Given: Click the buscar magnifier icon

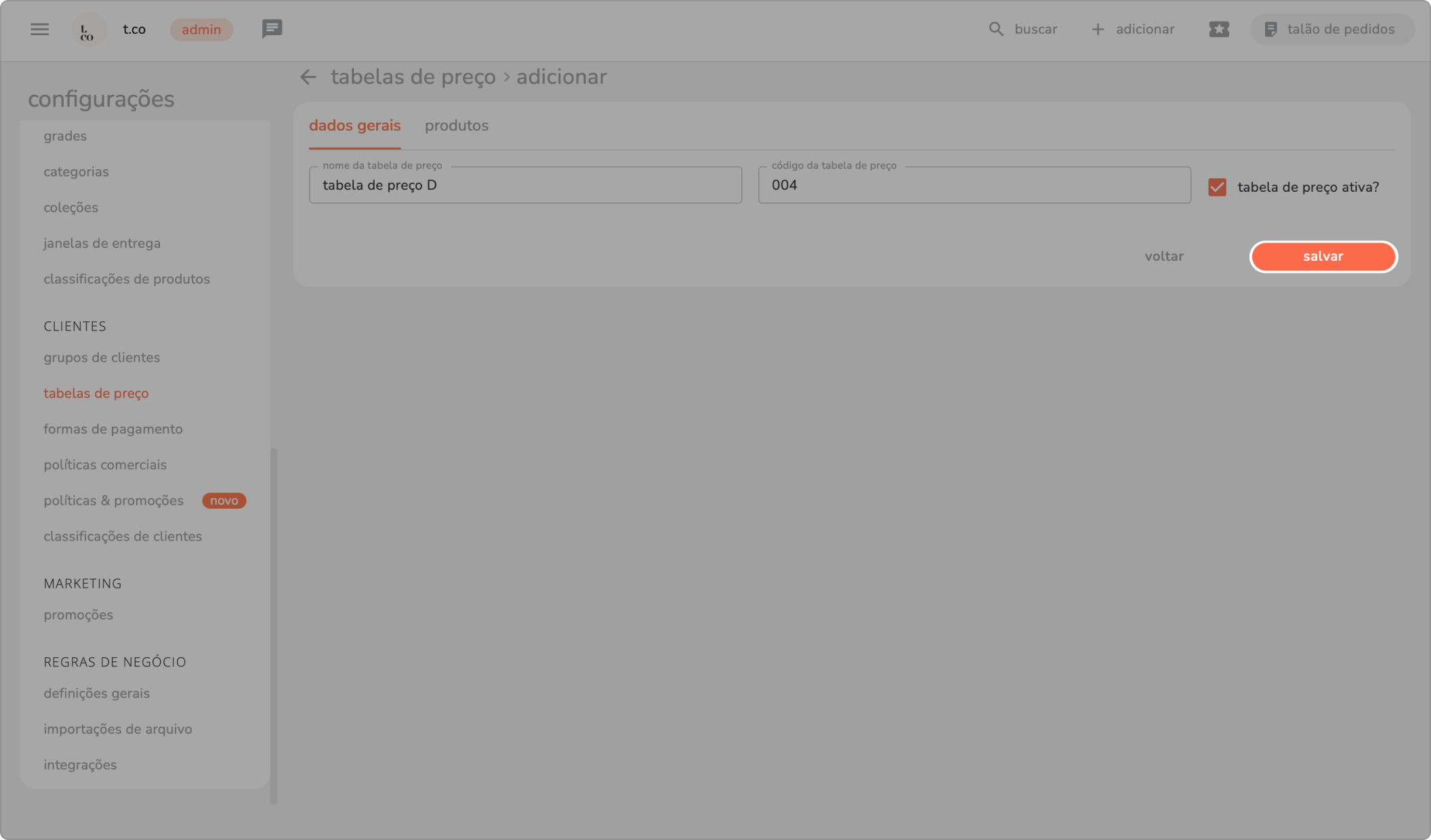Looking at the screenshot, I should [995, 29].
